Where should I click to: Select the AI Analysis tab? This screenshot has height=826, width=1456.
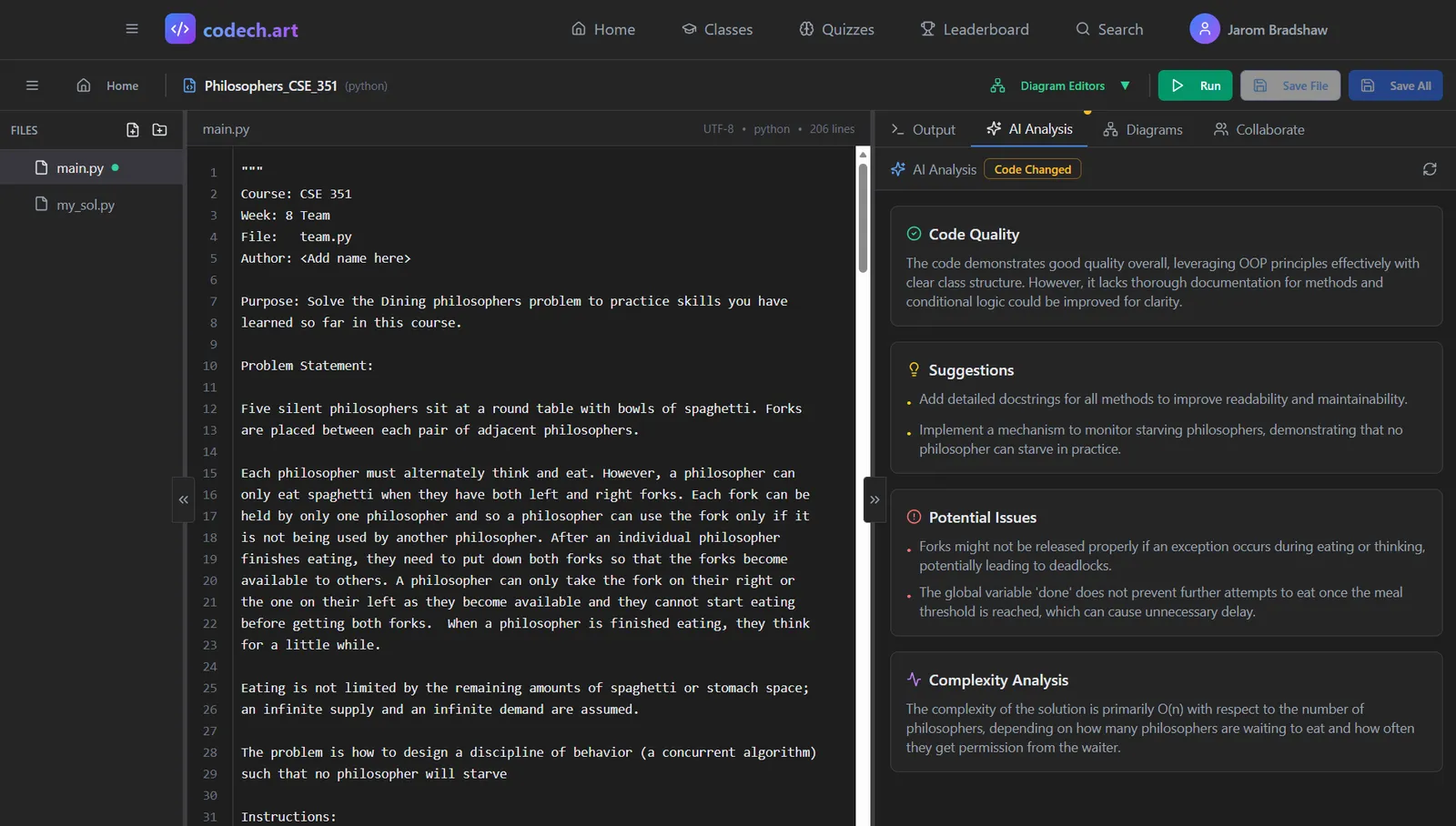[1029, 129]
